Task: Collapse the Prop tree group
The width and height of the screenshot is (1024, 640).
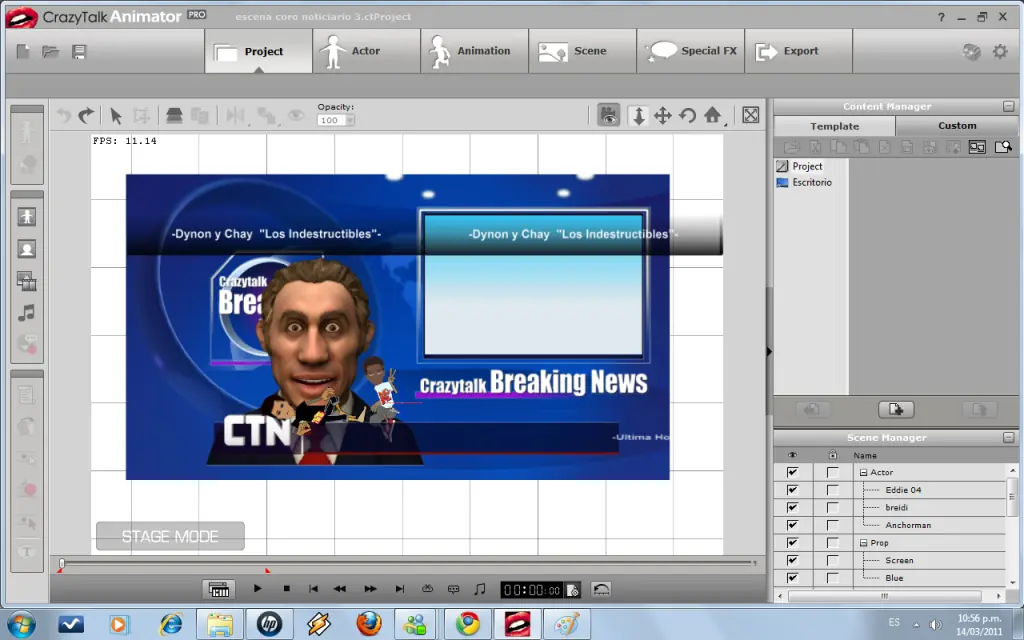Action: (863, 543)
